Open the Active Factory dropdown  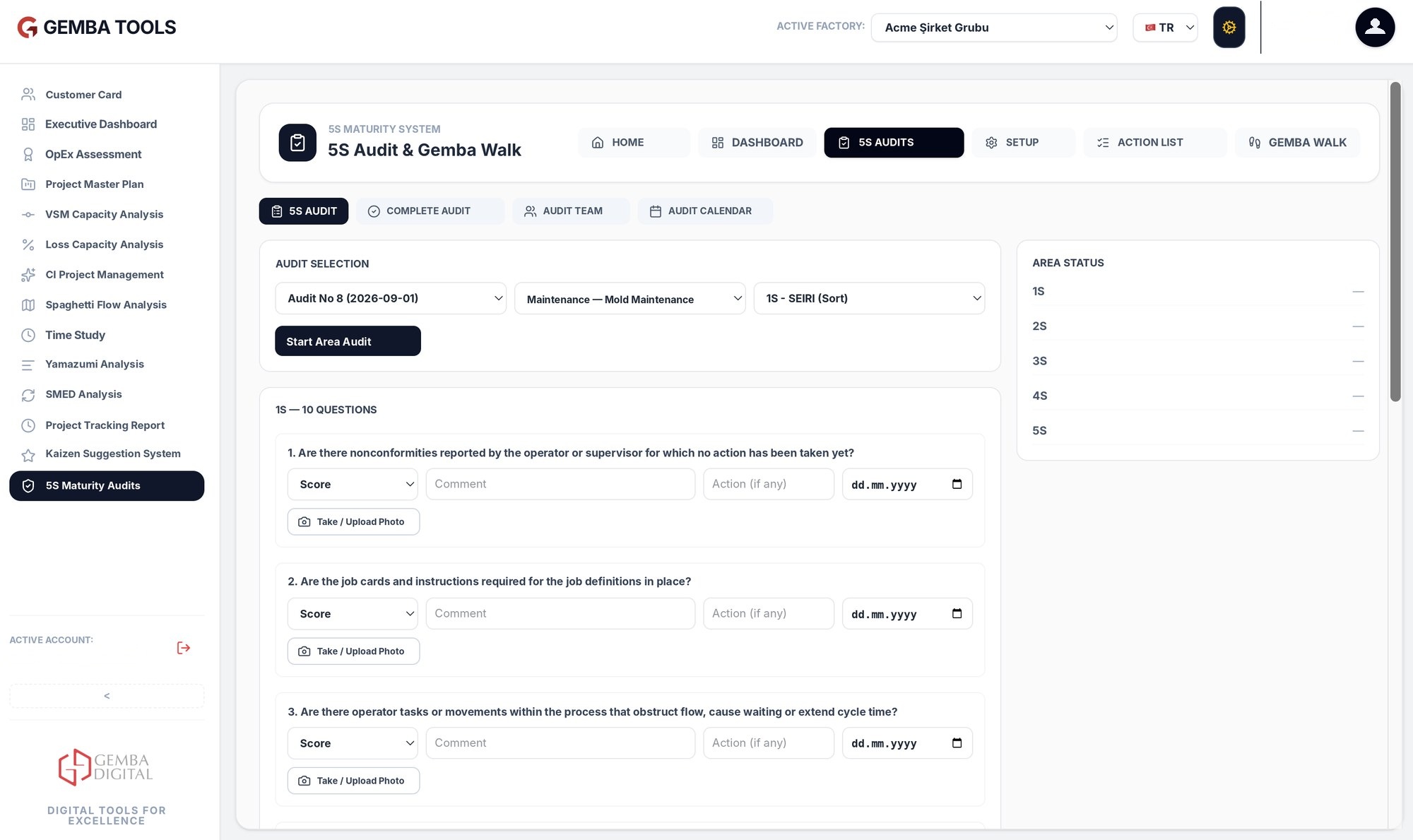tap(994, 28)
